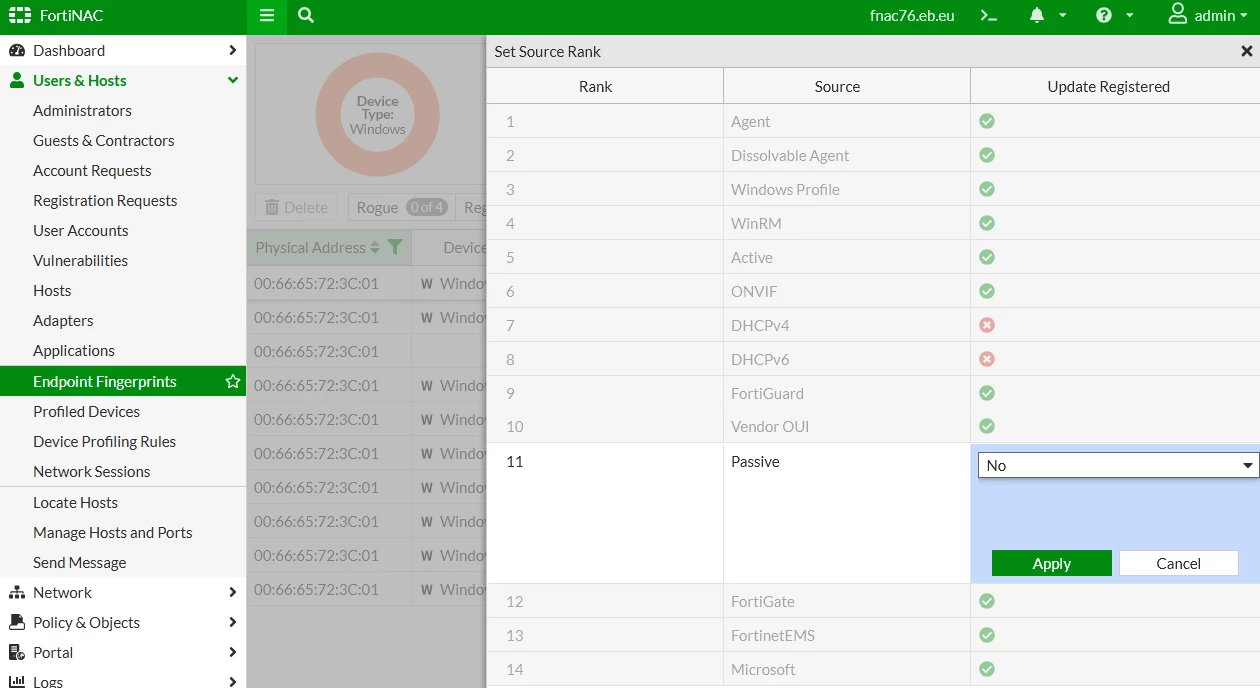Click the Source column header
Image resolution: width=1260 pixels, height=688 pixels.
(x=847, y=86)
